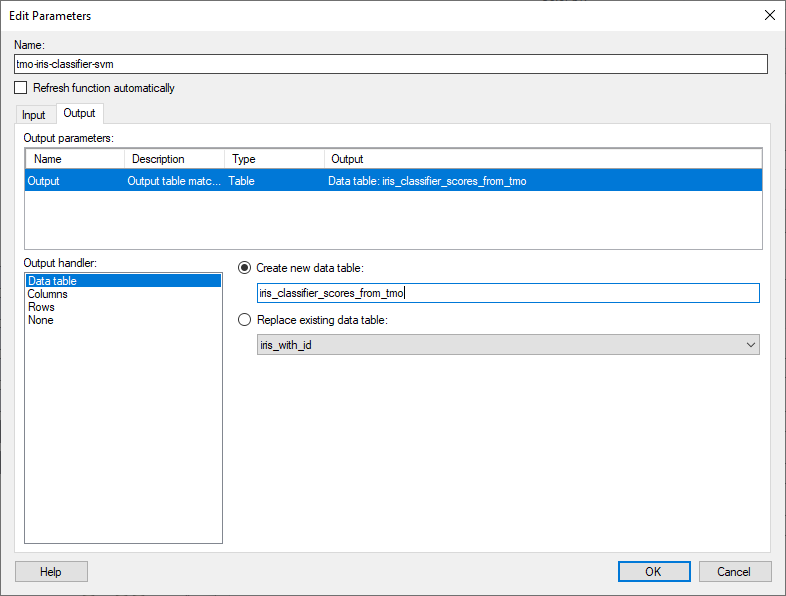The height and width of the screenshot is (596, 786).
Task: Close the Edit Parameters dialog
Action: click(768, 15)
